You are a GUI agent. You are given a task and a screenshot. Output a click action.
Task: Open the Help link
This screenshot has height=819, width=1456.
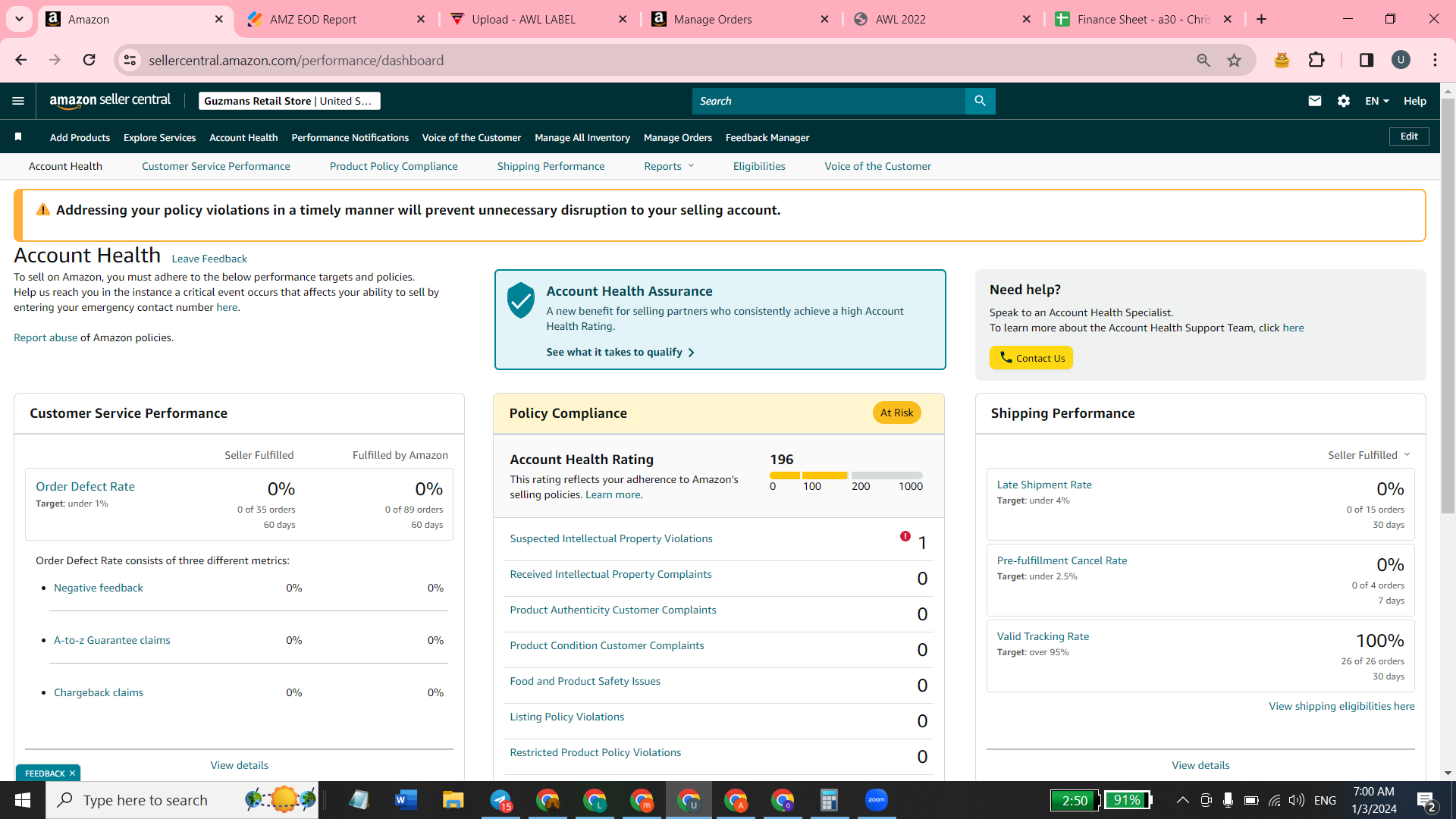1415,101
